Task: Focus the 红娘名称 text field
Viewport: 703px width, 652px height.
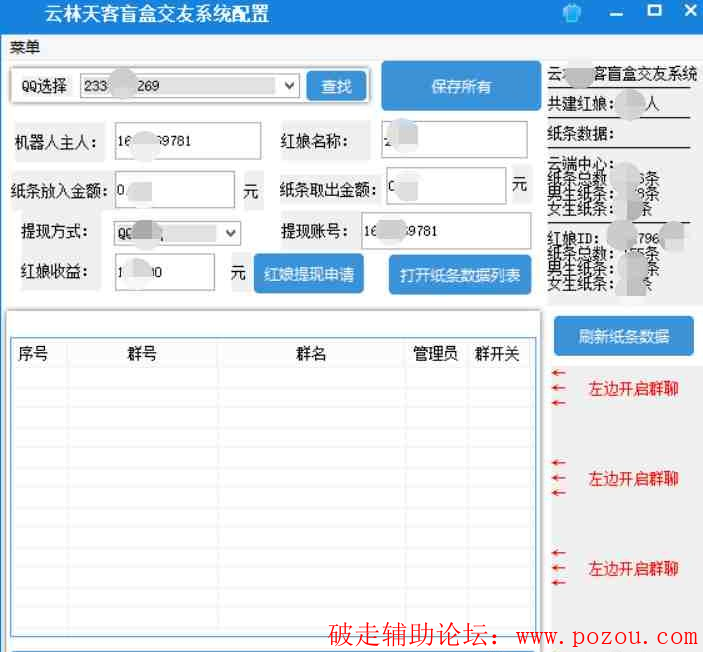Action: (453, 141)
